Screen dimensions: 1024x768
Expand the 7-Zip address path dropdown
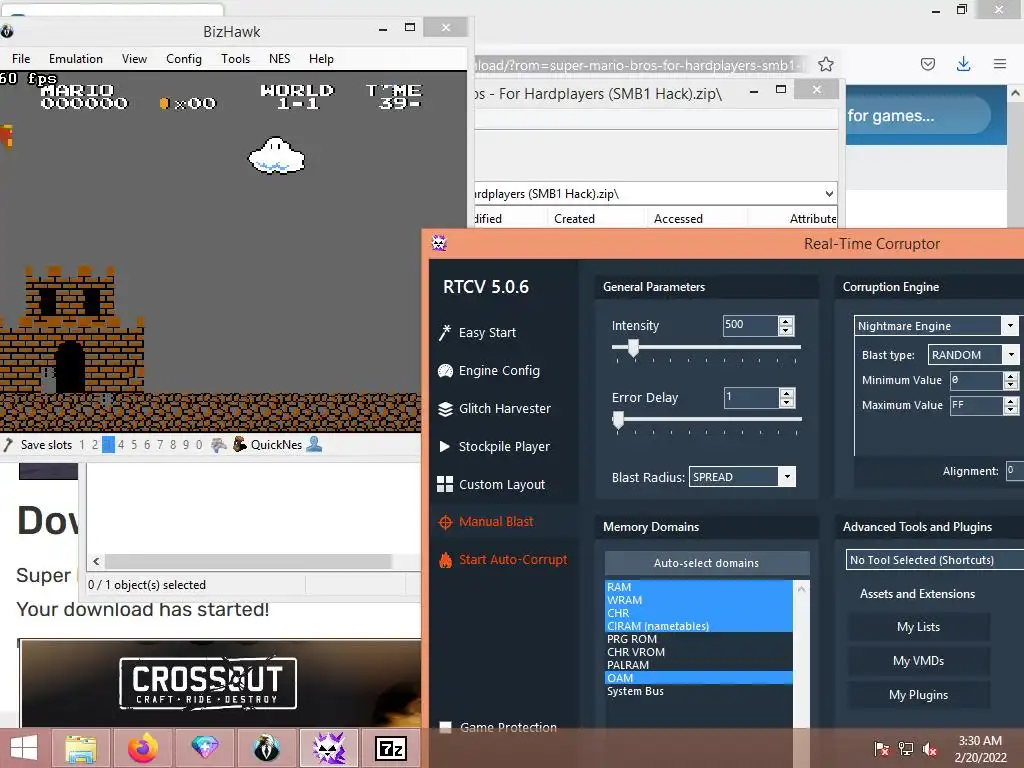[829, 193]
